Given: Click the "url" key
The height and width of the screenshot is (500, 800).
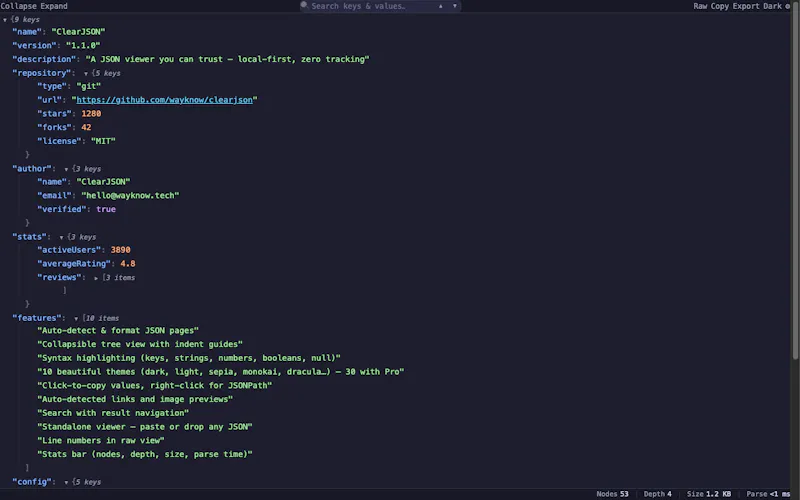Looking at the screenshot, I should [x=49, y=100].
